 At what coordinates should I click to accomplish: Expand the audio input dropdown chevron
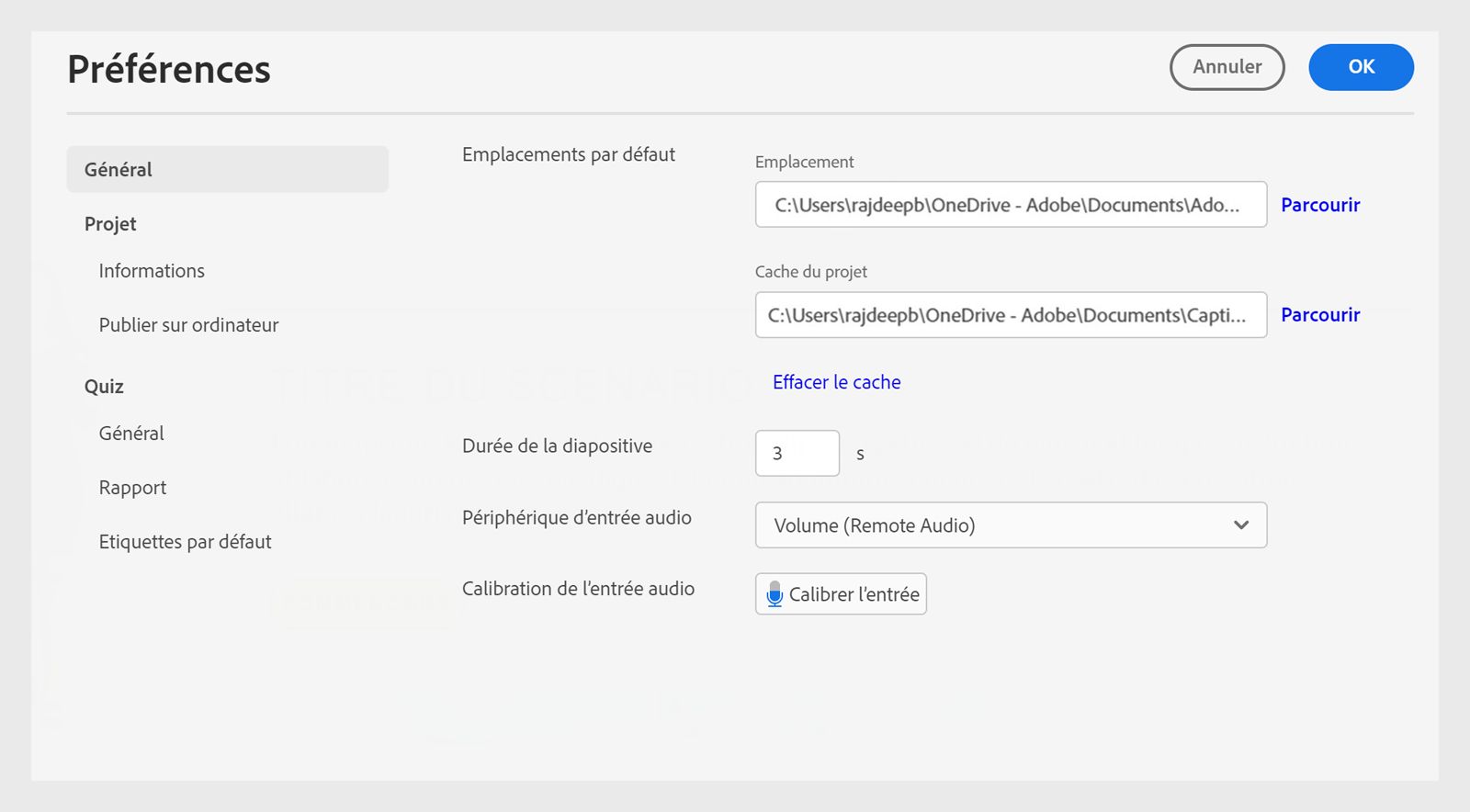coord(1241,525)
